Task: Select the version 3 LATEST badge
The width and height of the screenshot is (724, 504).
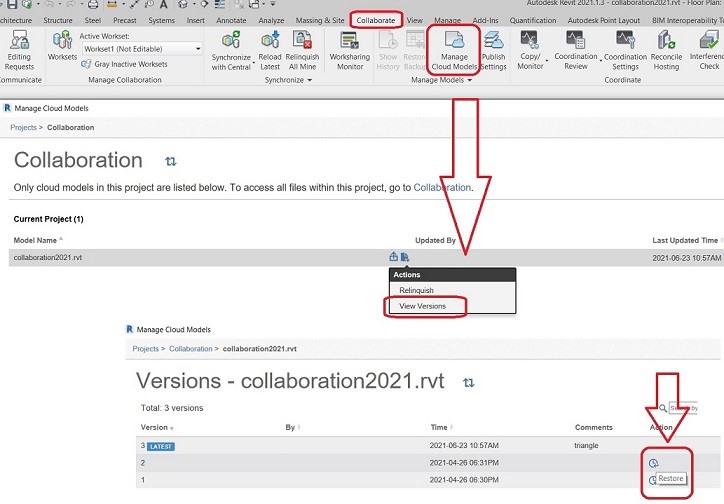Action: click(x=161, y=446)
